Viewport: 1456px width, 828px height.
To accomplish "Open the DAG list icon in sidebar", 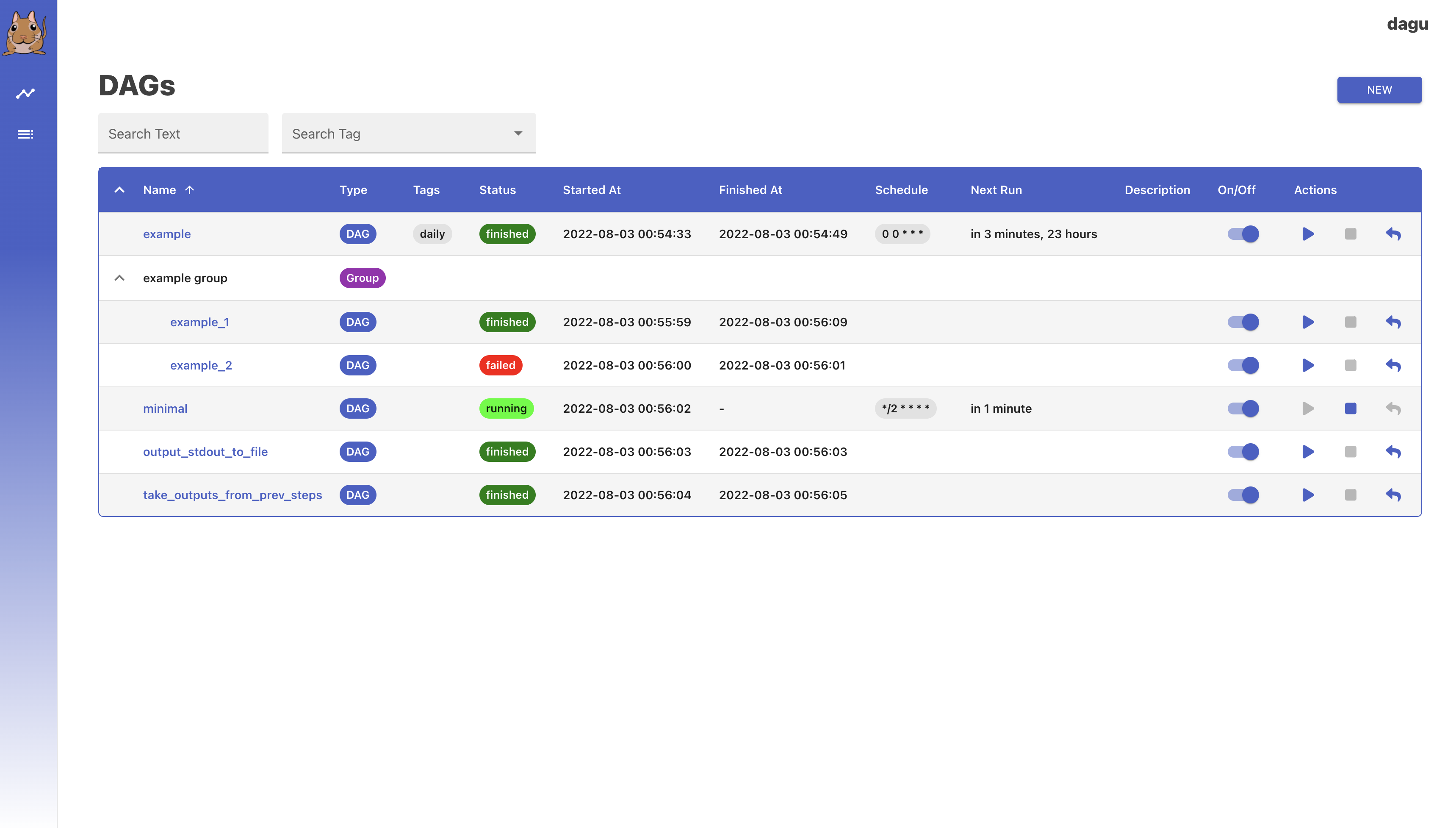I will (25, 135).
